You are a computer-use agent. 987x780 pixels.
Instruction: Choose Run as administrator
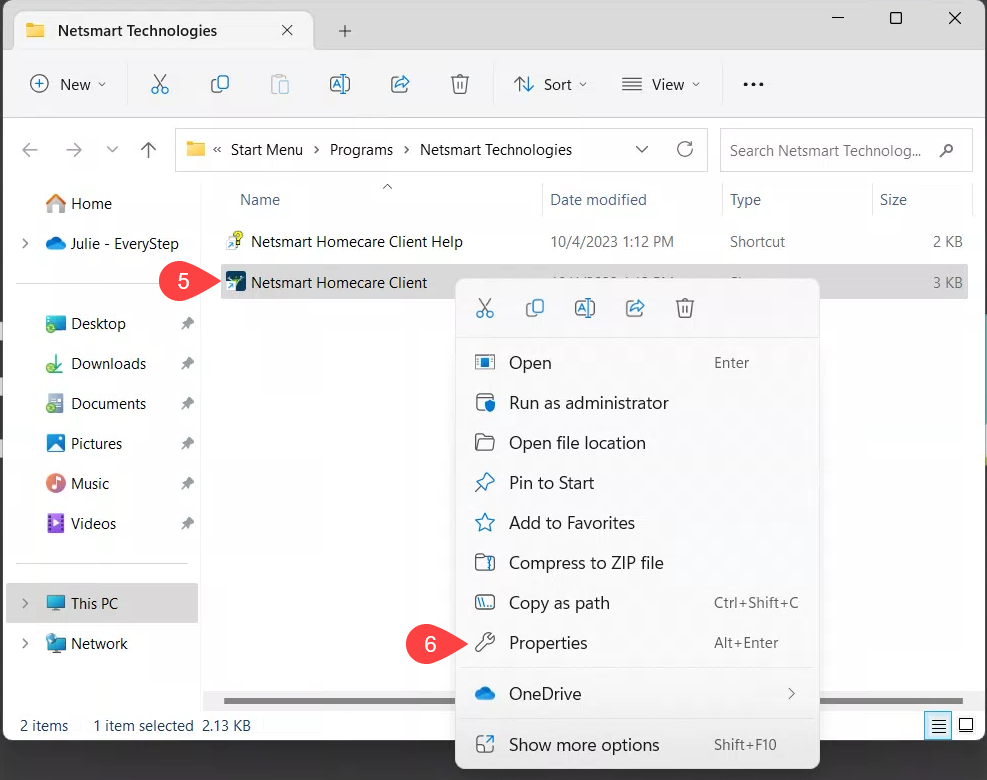pos(588,403)
